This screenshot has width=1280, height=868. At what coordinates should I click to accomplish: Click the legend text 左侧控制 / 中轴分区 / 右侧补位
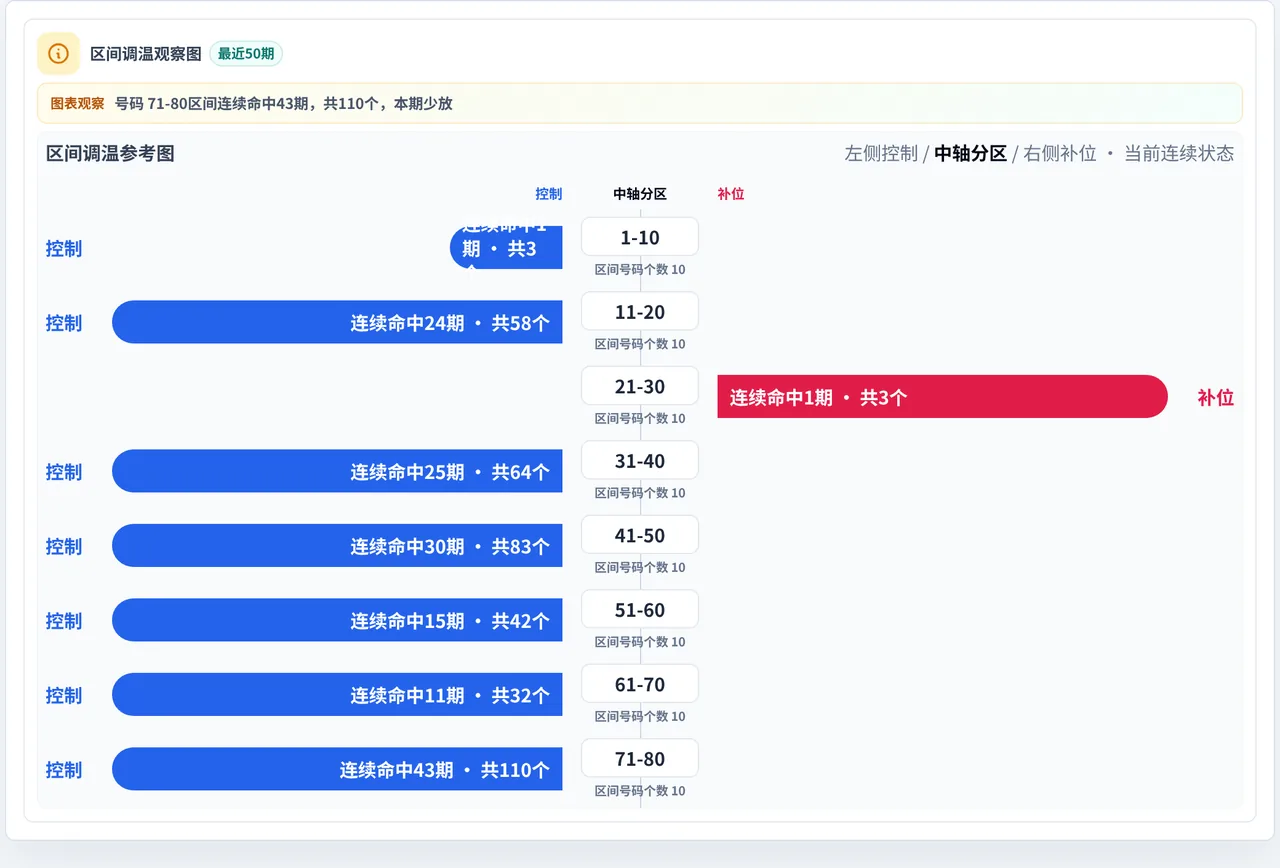(970, 153)
